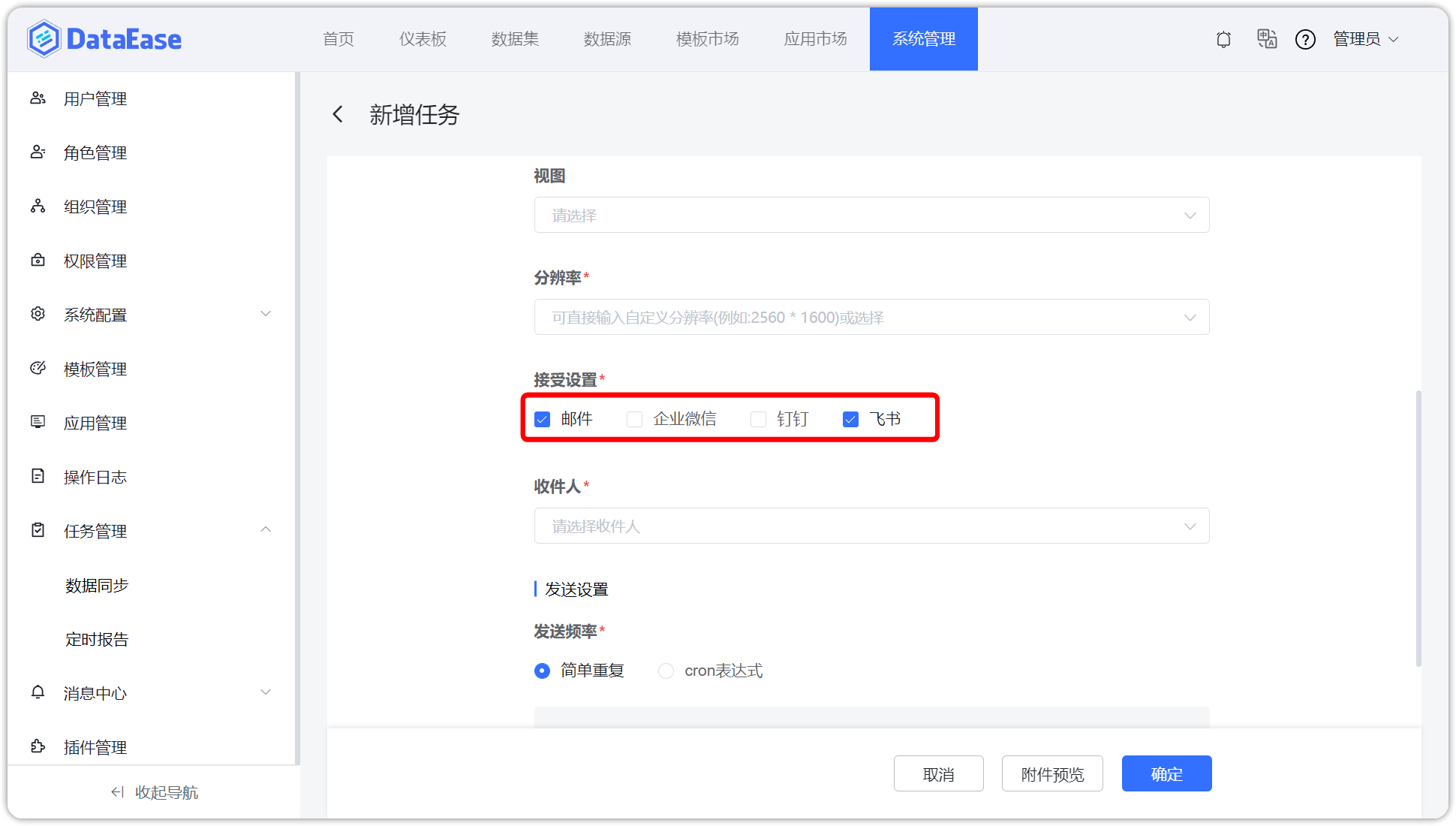Click the 用户管理 user icon in sidebar
Screen dimensions: 1456x826
pos(38,98)
